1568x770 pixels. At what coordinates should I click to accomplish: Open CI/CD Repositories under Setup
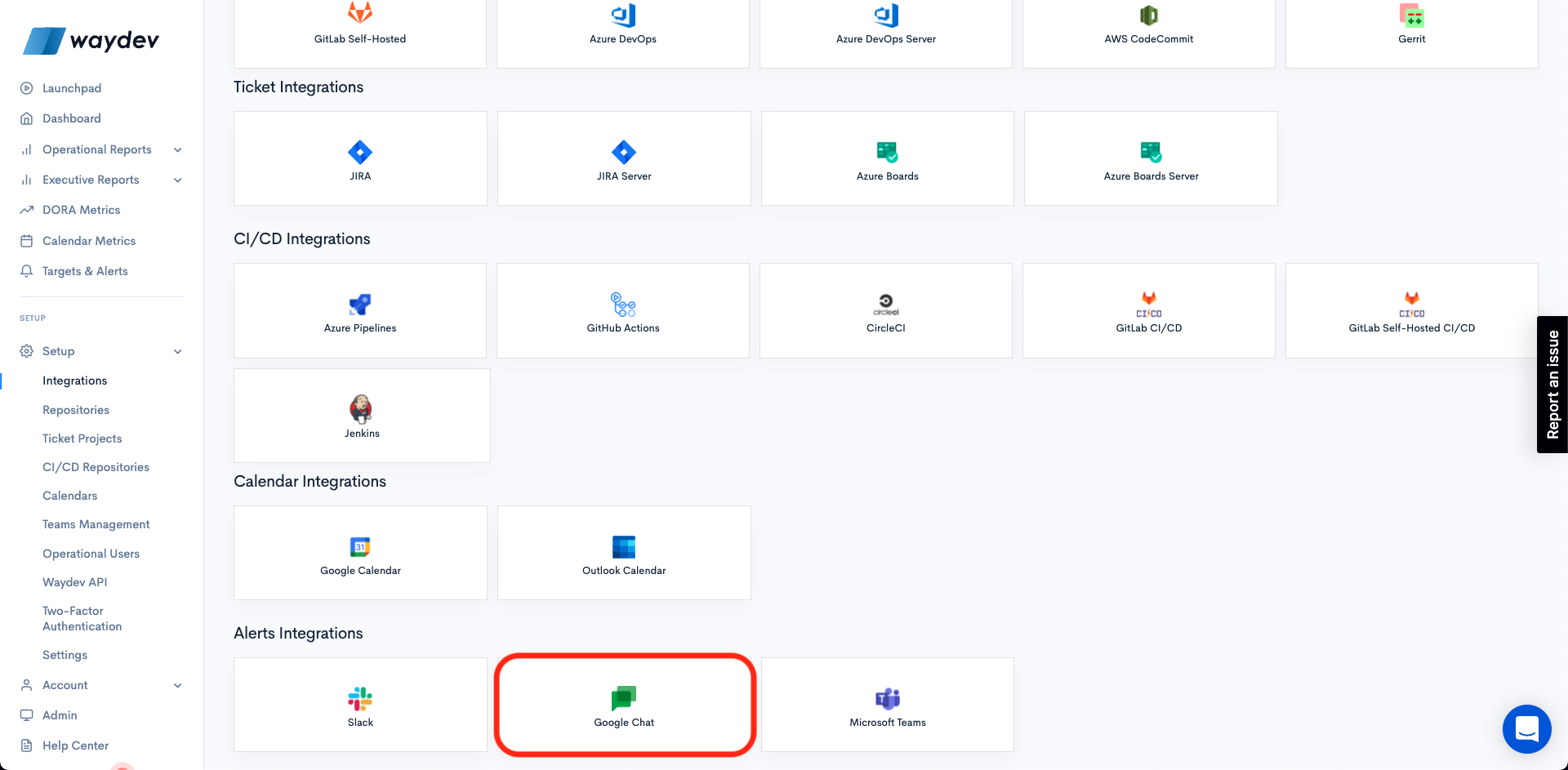[x=96, y=467]
